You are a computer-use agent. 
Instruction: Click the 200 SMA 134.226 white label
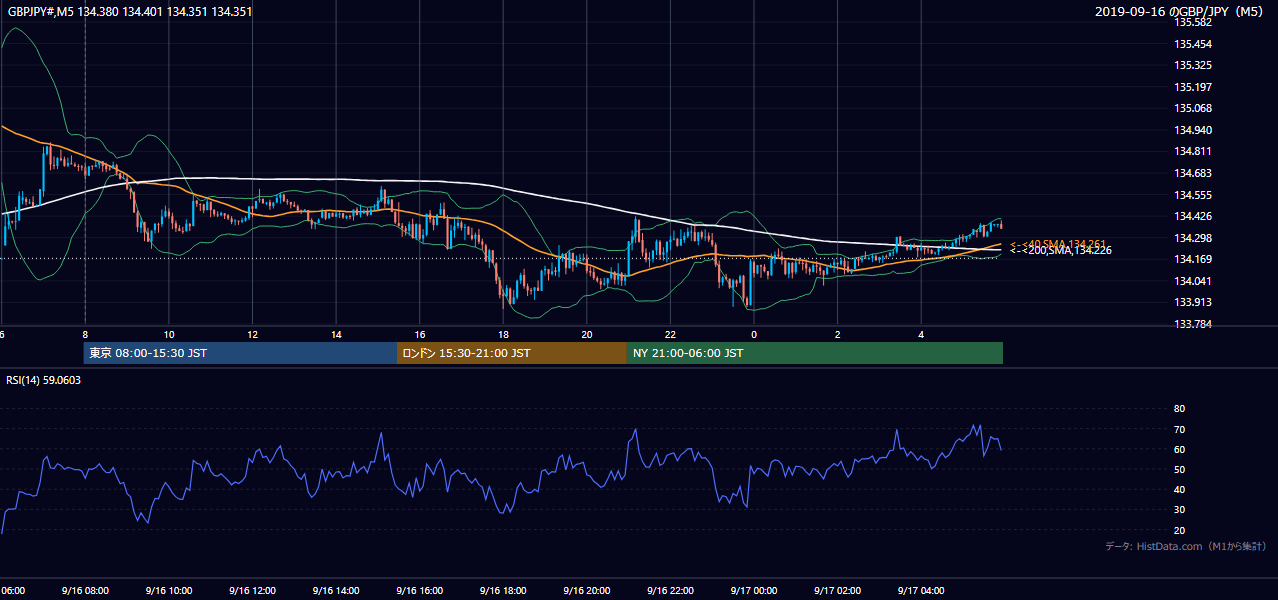point(1060,251)
